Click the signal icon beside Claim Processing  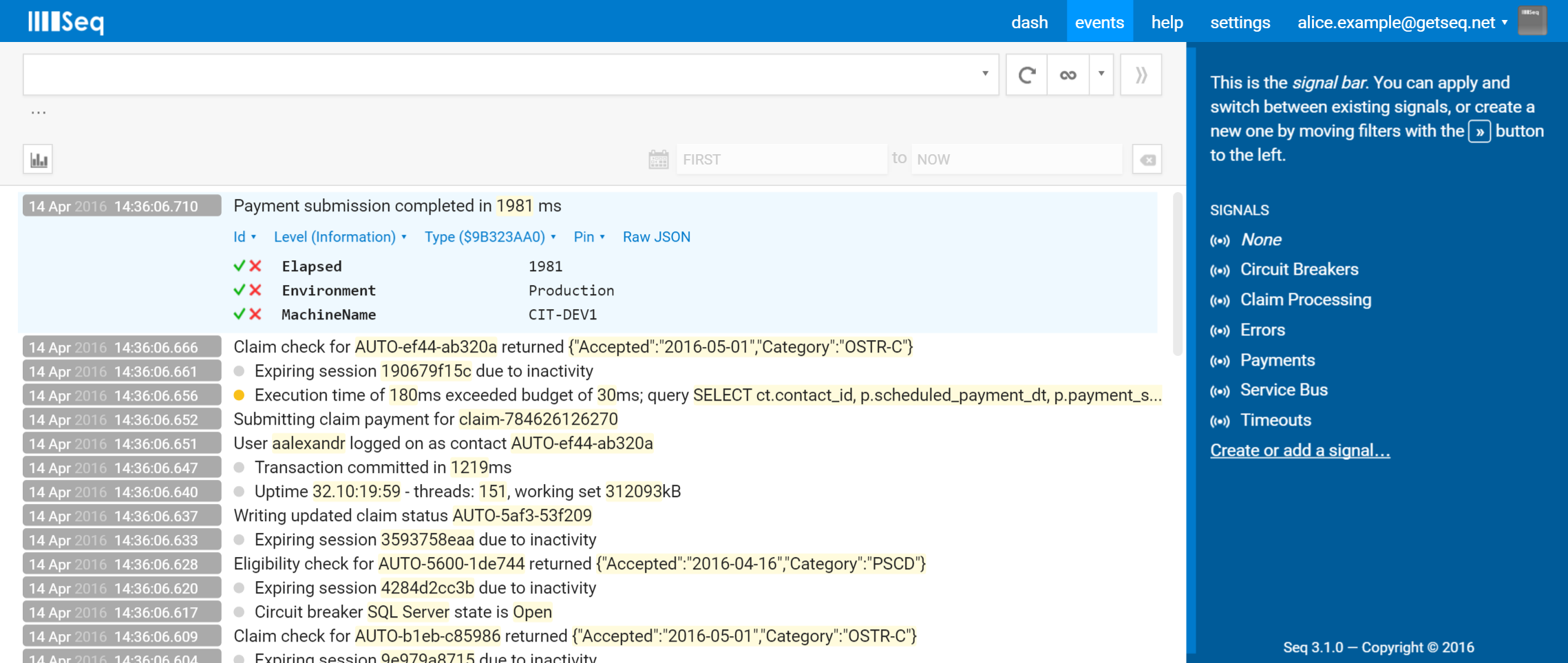click(1220, 301)
